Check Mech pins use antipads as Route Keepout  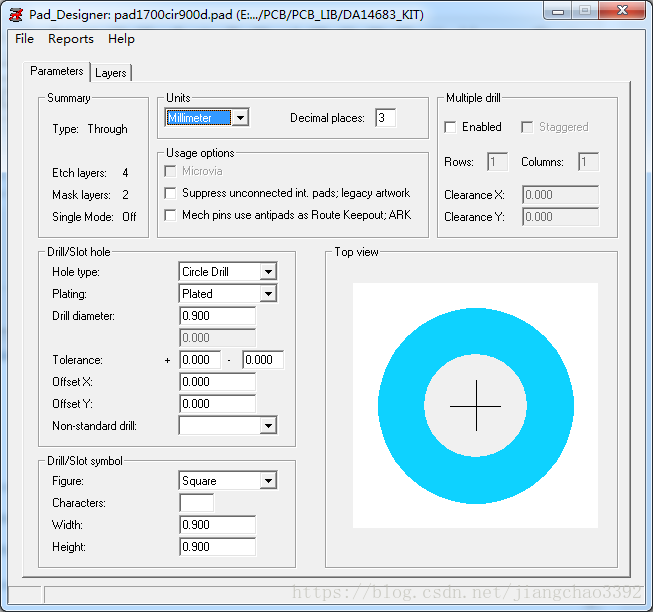point(171,215)
